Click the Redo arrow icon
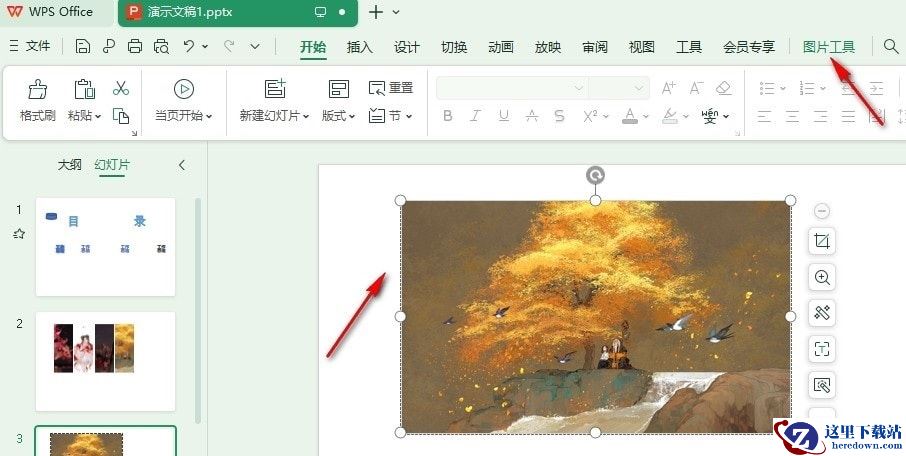The height and width of the screenshot is (456, 906). pyautogui.click(x=229, y=46)
